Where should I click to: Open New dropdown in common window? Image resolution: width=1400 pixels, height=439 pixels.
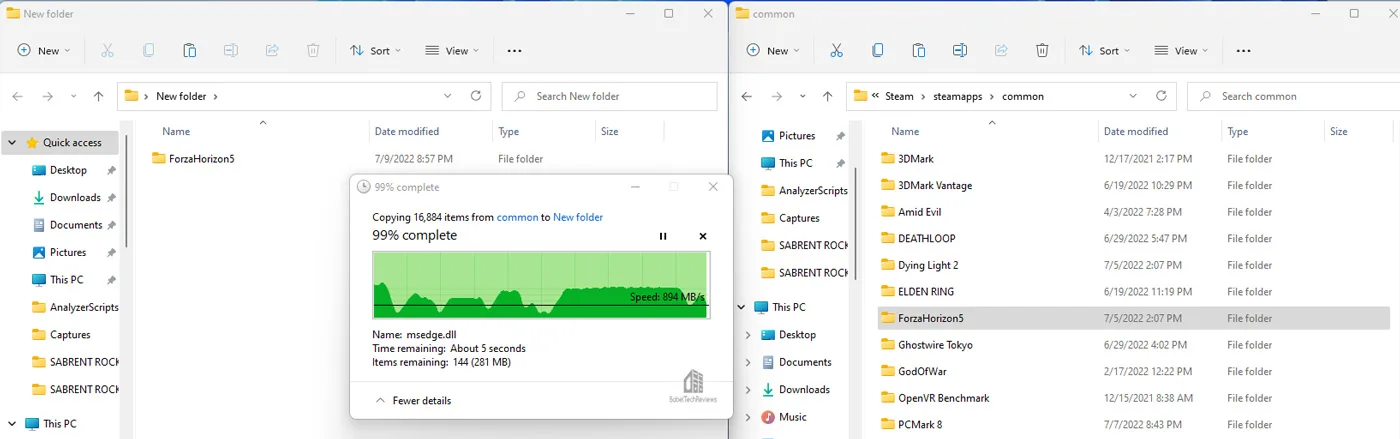[772, 50]
